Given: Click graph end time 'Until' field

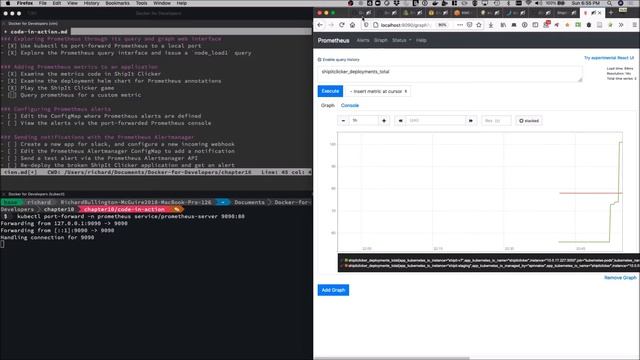Looking at the screenshot, I should (436, 121).
